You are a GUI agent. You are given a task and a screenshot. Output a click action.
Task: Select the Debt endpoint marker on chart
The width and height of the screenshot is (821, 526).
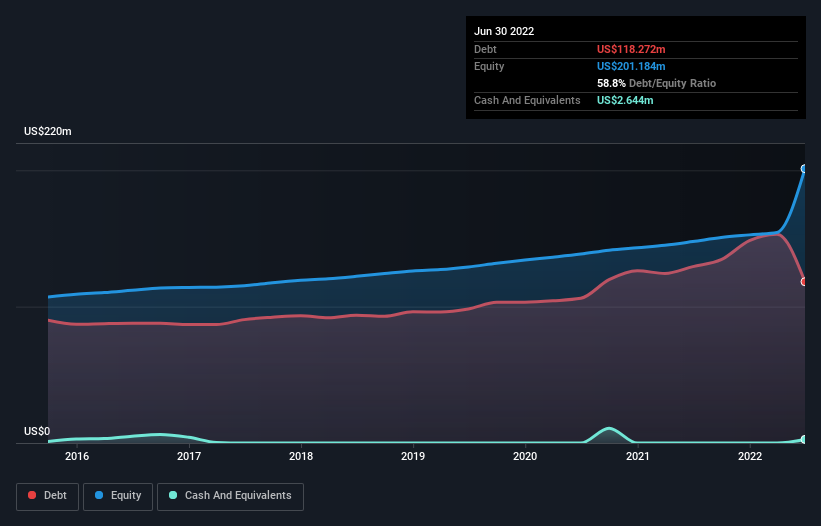(x=804, y=282)
